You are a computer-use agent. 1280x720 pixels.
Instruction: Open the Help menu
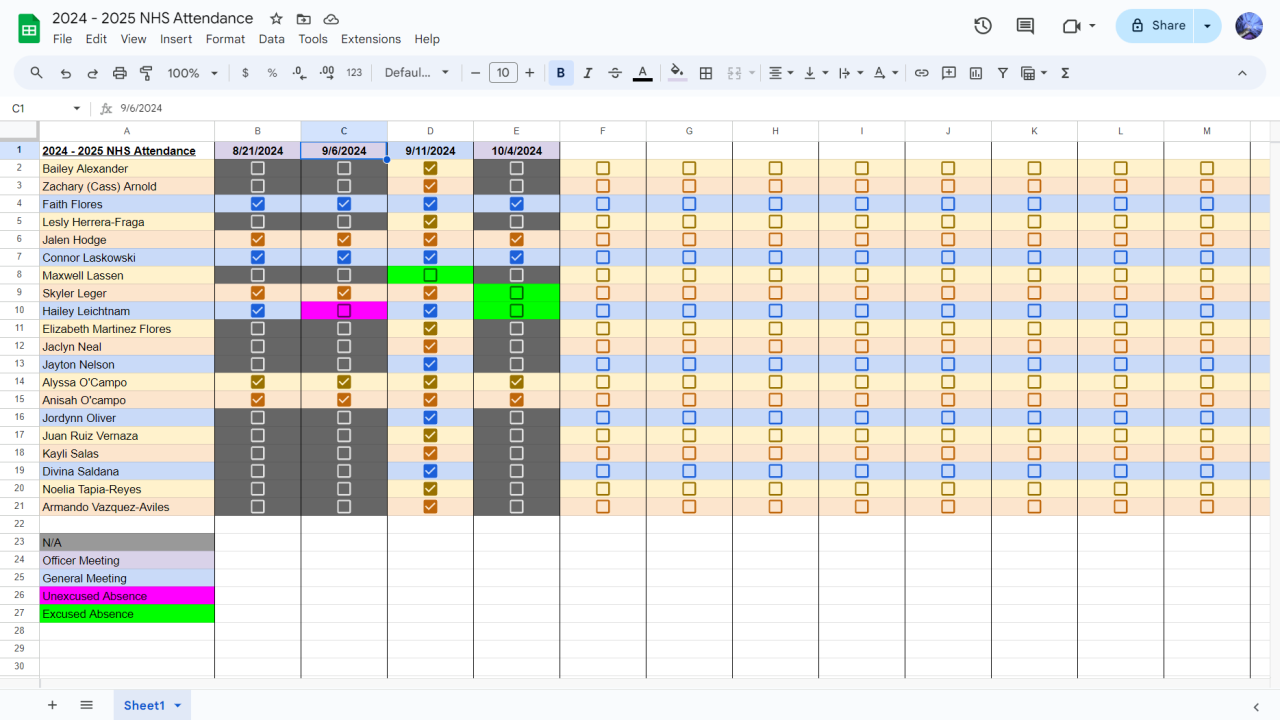[x=427, y=39]
